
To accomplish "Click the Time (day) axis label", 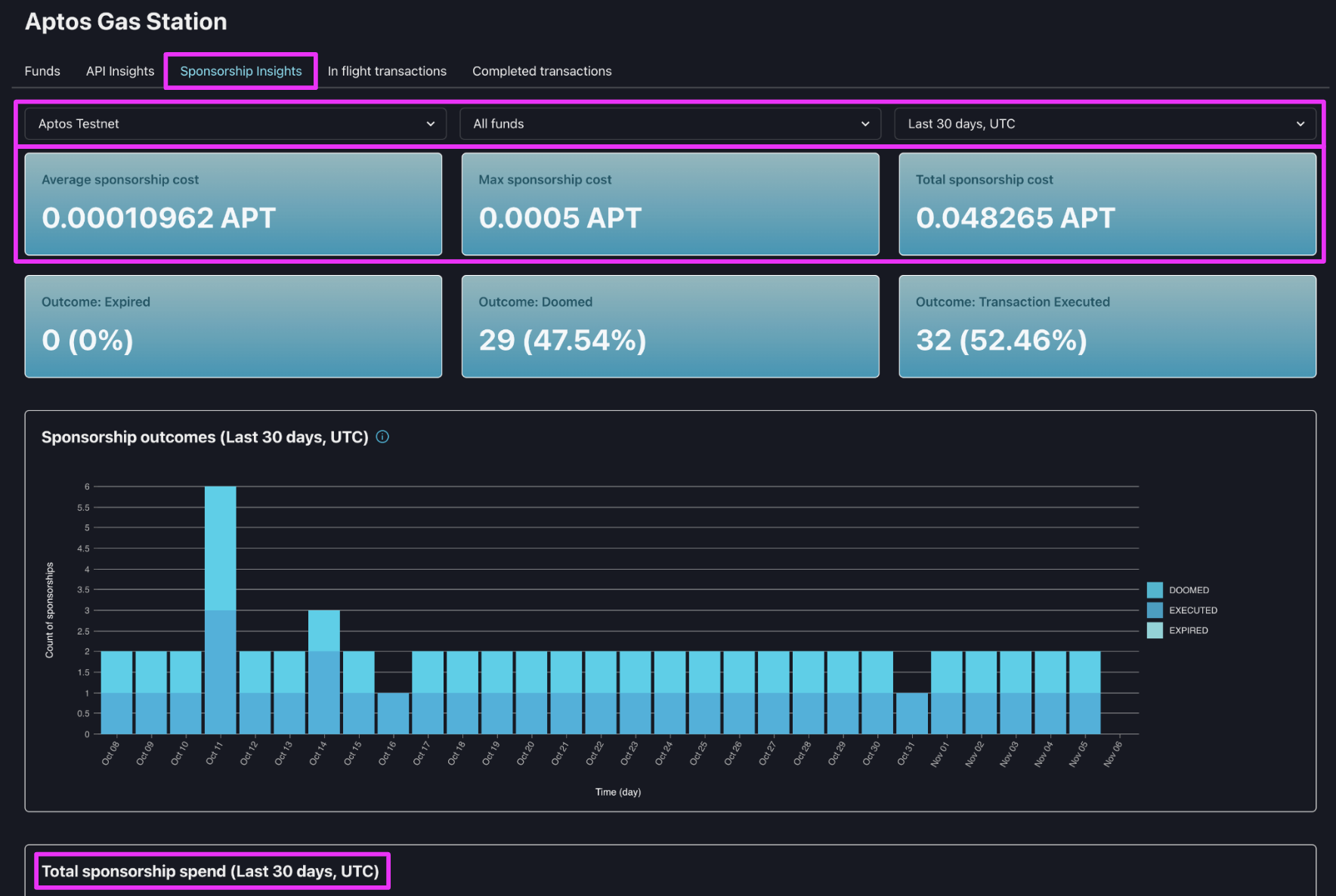I will point(618,792).
